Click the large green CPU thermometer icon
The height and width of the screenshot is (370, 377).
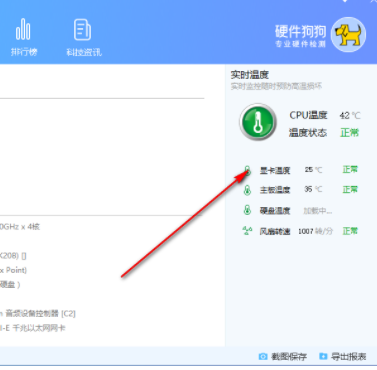(x=258, y=122)
